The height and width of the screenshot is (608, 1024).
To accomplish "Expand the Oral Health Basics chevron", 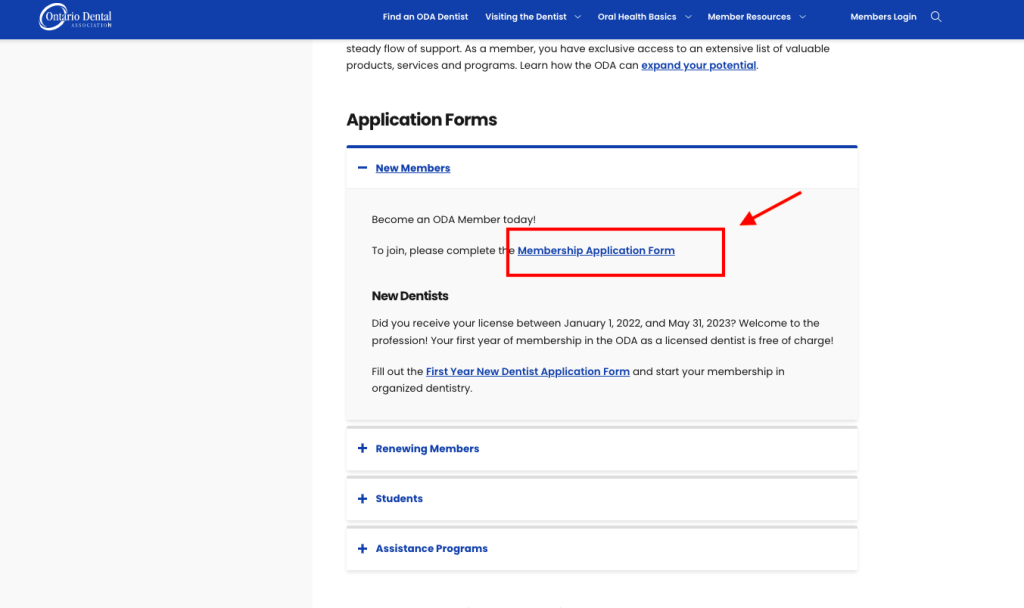I will (x=688, y=17).
